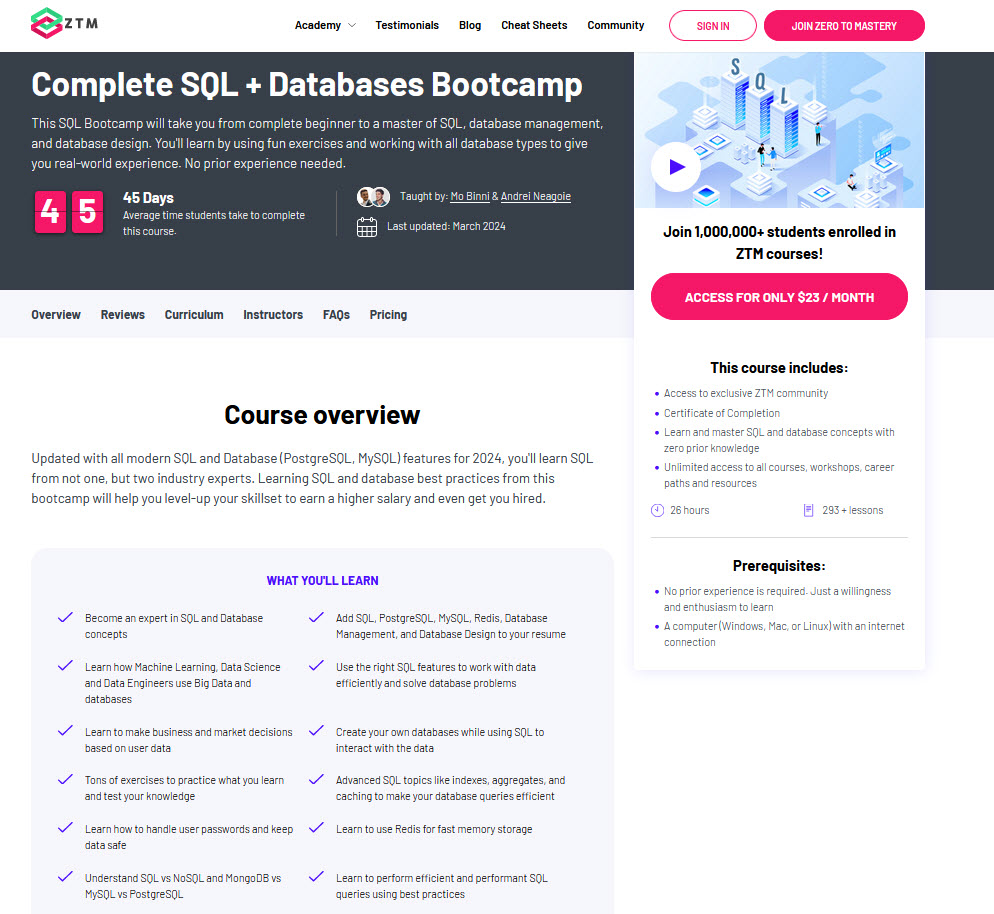Click checkmark beside 'Use the right SQL features'

[316, 666]
